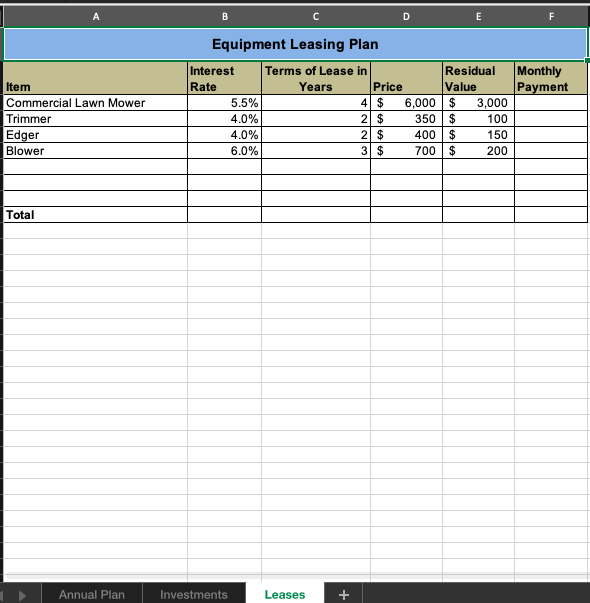Select column D header
This screenshot has height=603, width=590.
pyautogui.click(x=406, y=17)
